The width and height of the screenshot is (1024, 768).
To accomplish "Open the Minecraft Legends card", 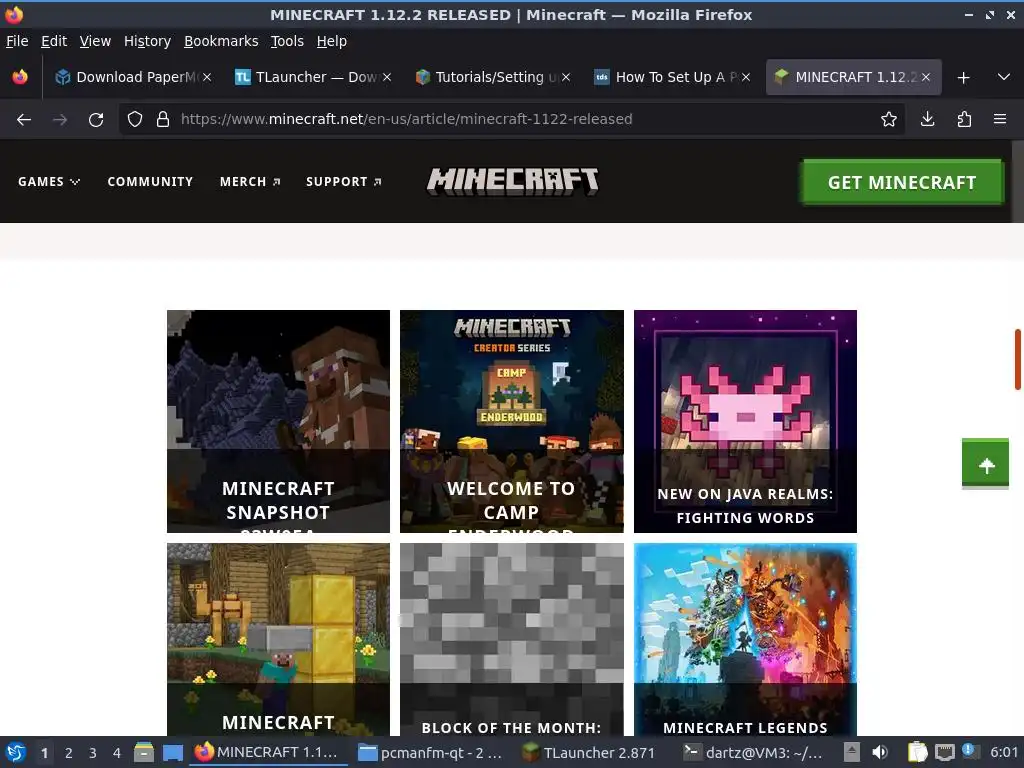I will pyautogui.click(x=745, y=639).
